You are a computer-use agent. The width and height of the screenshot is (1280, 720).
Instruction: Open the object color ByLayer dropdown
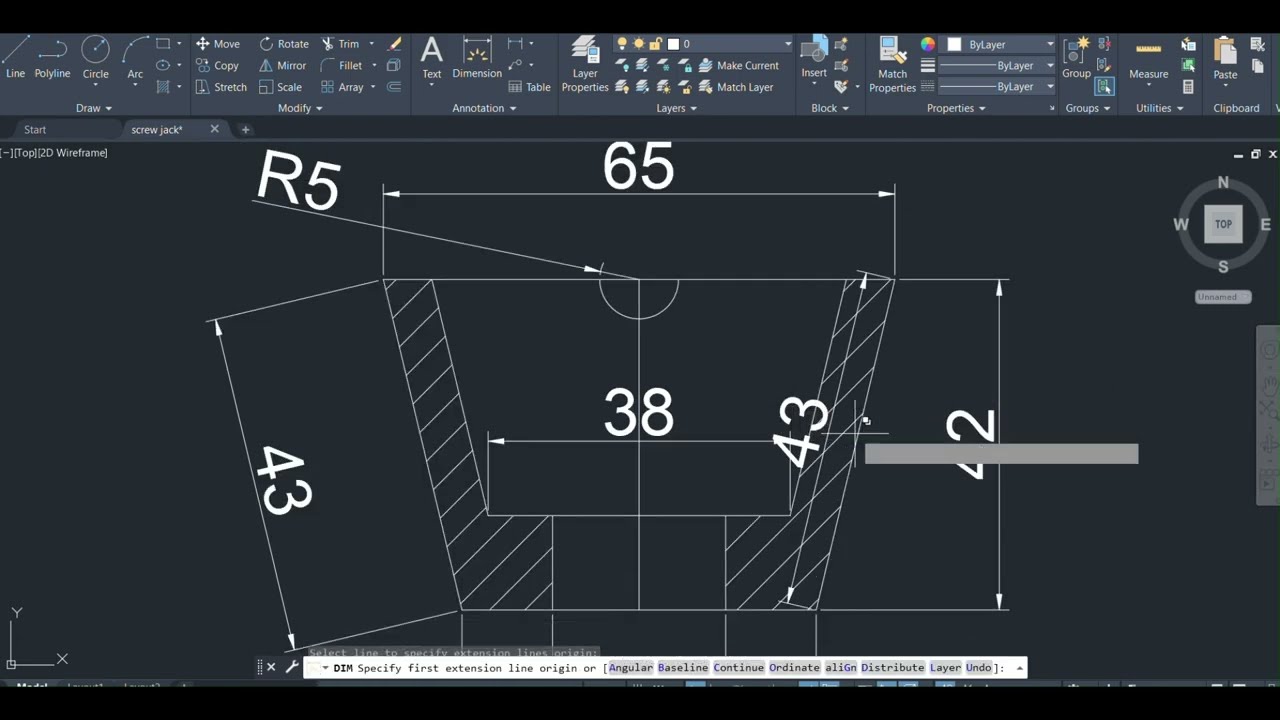tap(1001, 44)
